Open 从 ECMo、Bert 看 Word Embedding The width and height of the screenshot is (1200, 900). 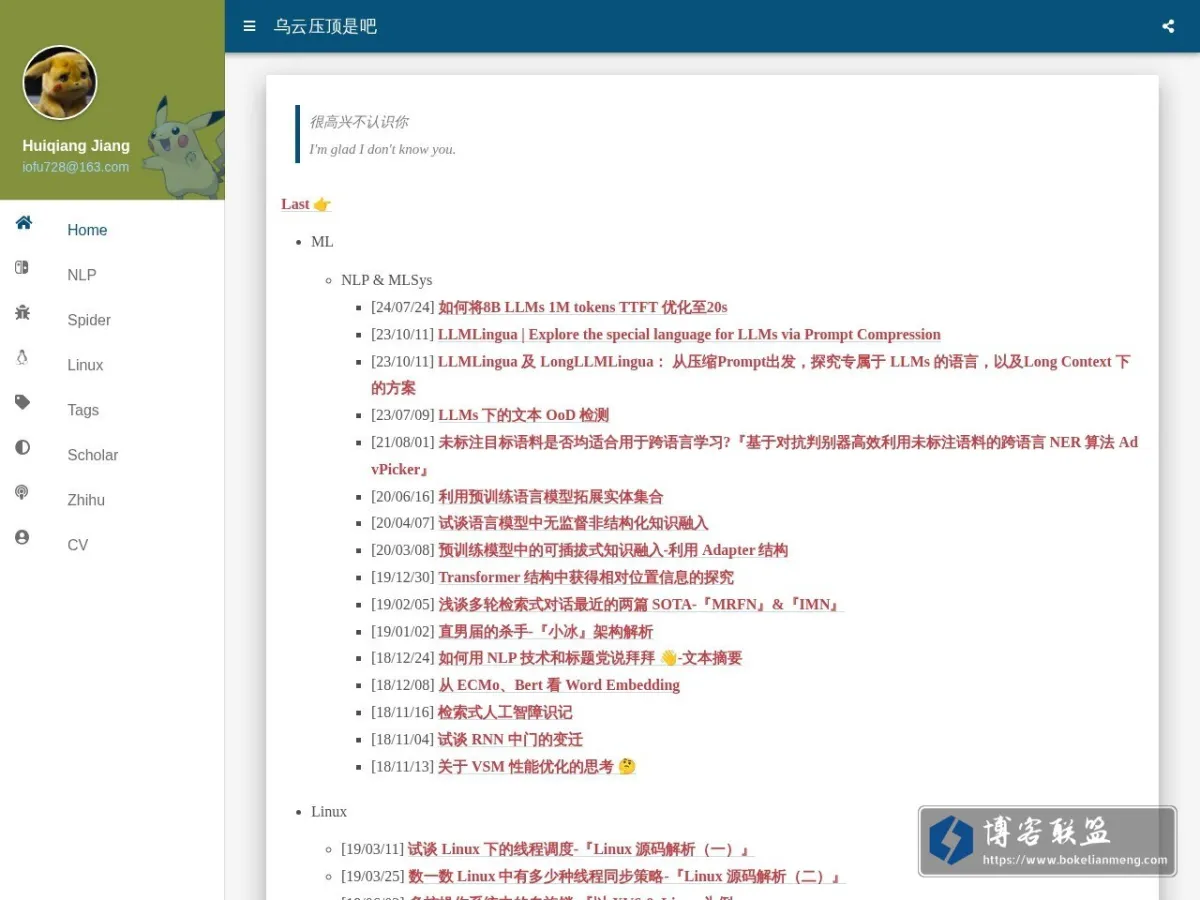(x=559, y=685)
